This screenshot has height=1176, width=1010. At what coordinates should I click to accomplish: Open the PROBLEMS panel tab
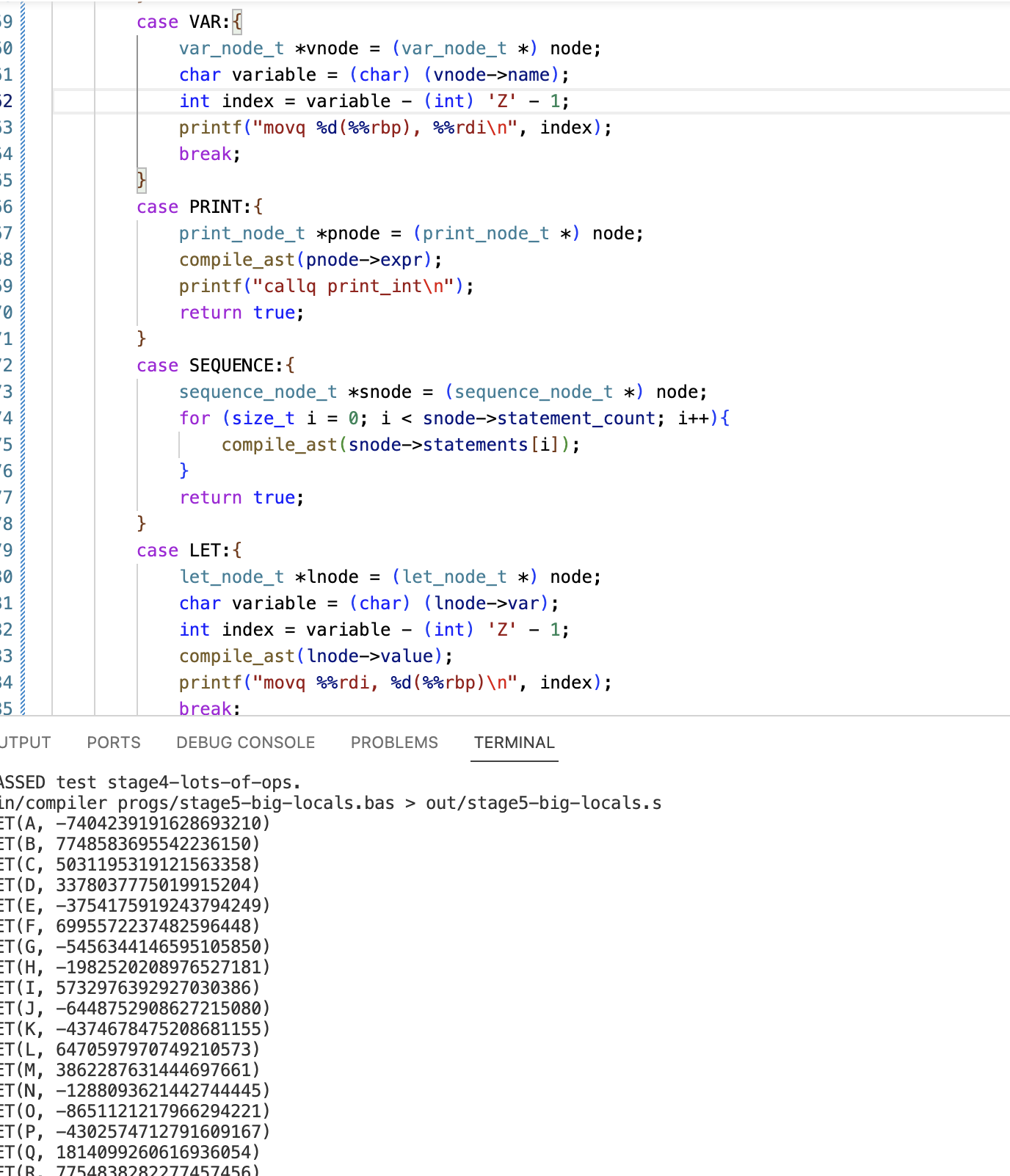pos(394,742)
